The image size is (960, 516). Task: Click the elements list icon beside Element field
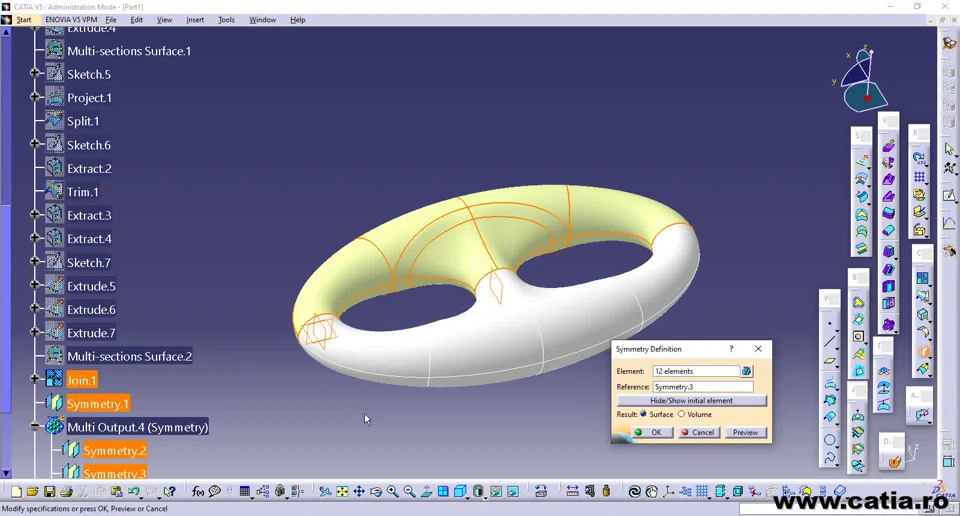point(746,371)
